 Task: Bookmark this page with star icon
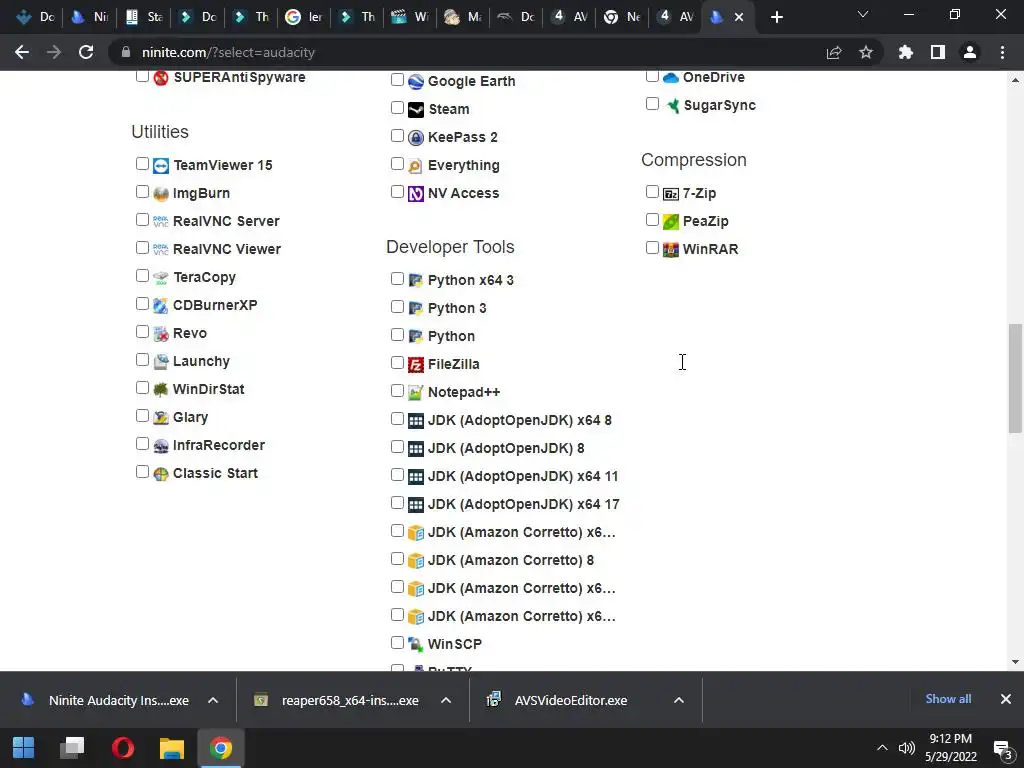[866, 52]
